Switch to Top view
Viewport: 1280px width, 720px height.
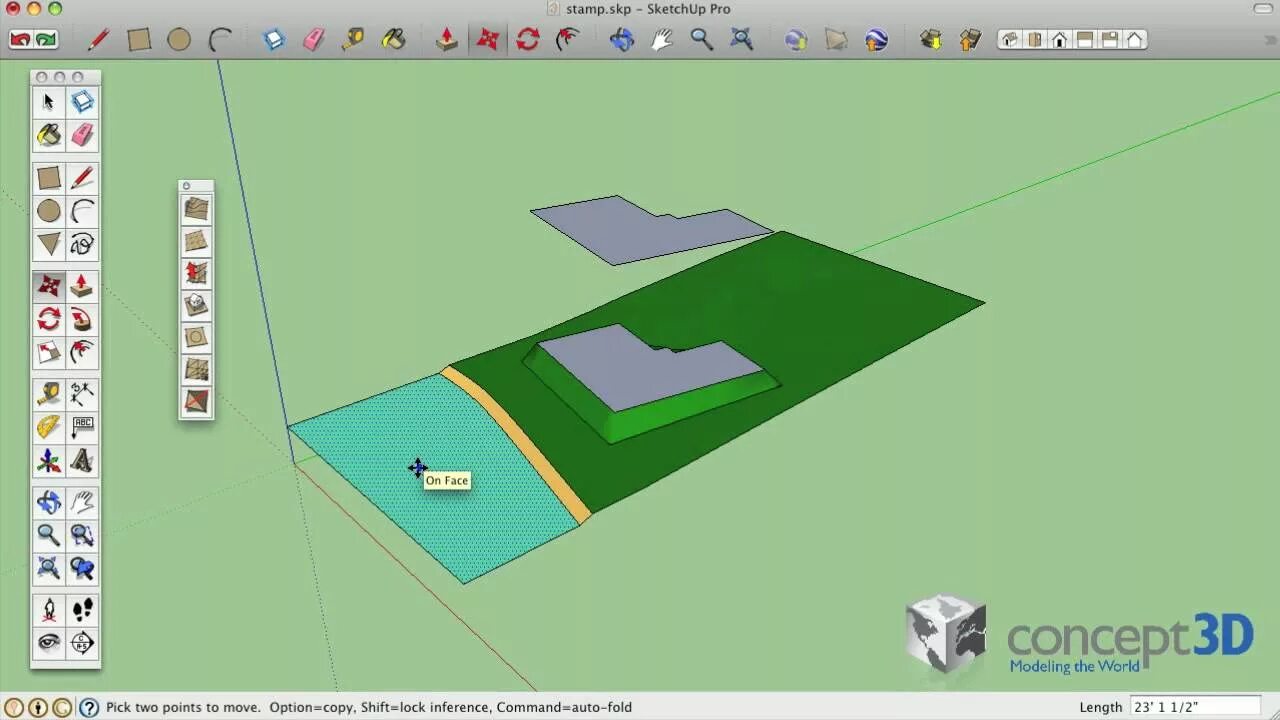[1035, 40]
